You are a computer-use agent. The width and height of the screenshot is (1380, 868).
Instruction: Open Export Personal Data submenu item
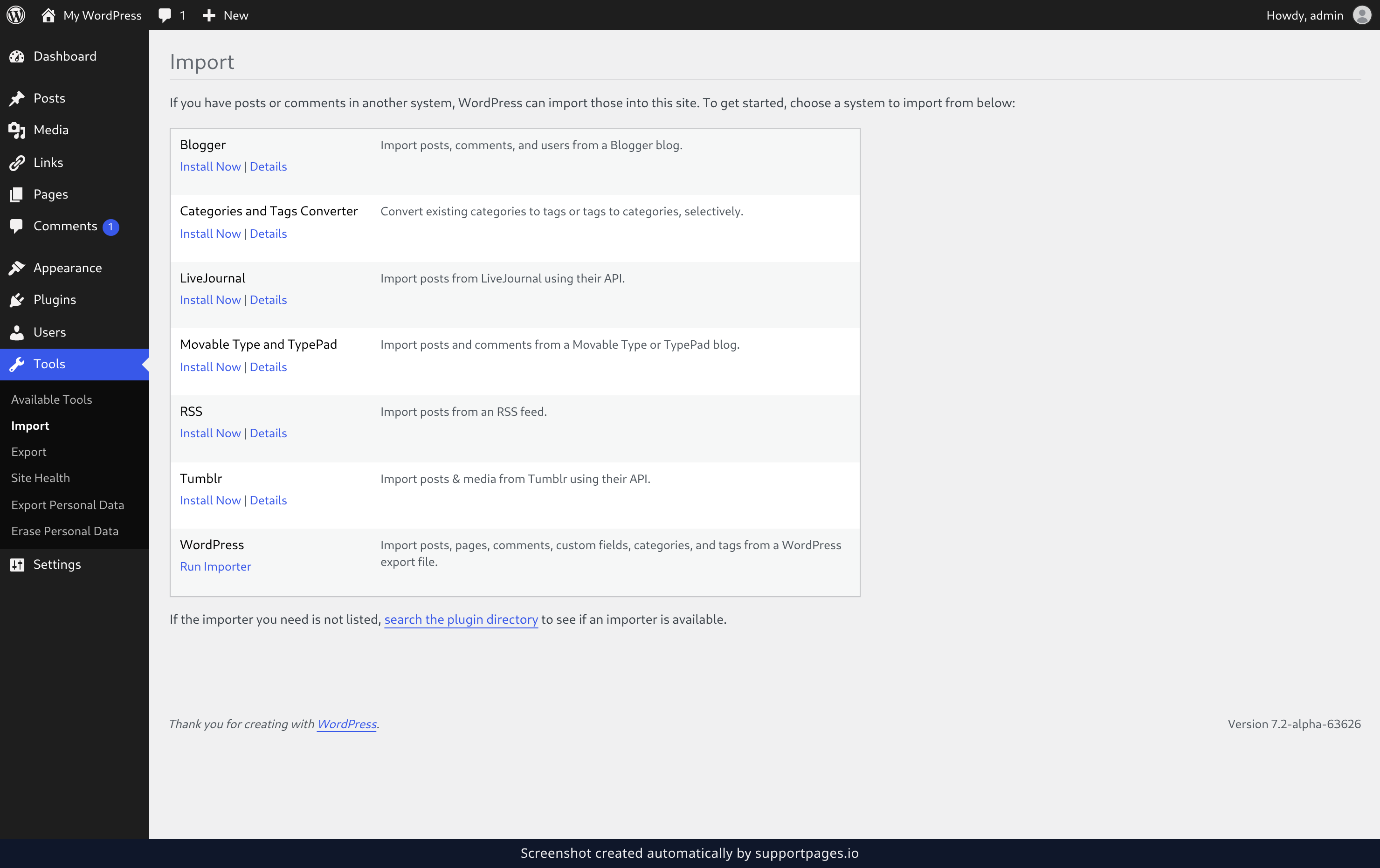tap(68, 505)
